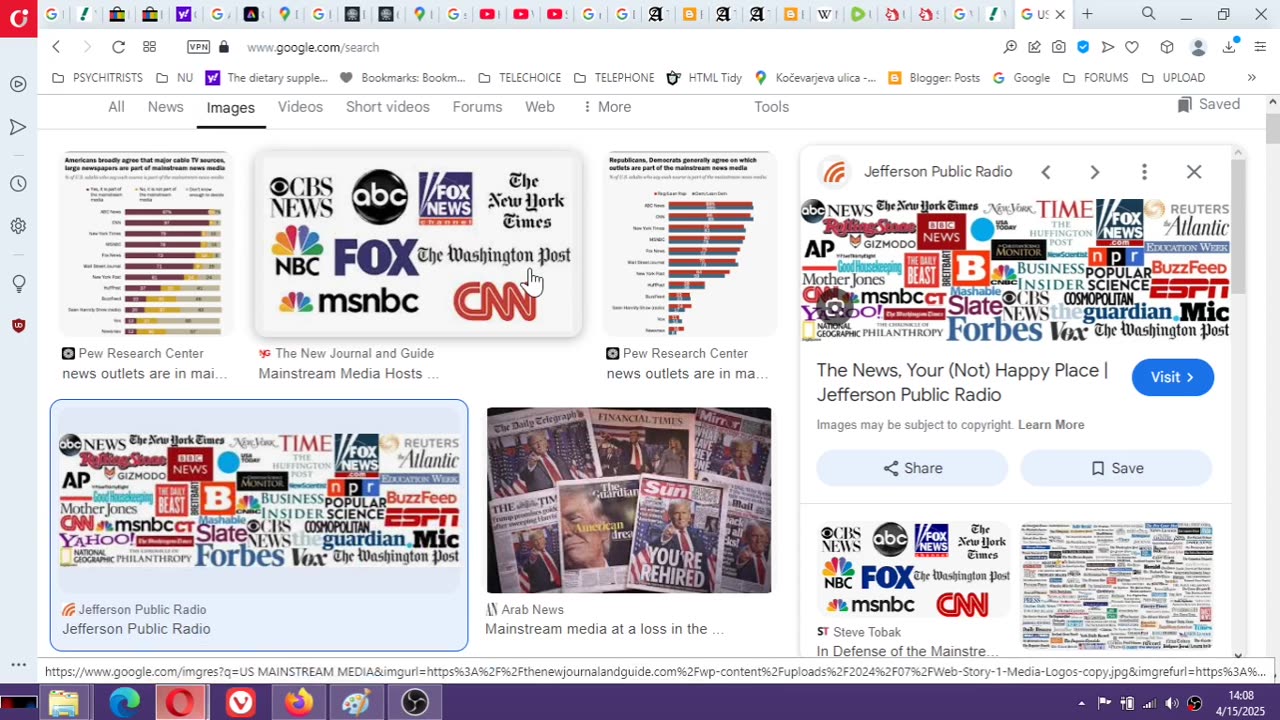Image resolution: width=1280 pixels, height=720 pixels.
Task: Toggle the VPN badge in address bar
Action: pyautogui.click(x=198, y=47)
